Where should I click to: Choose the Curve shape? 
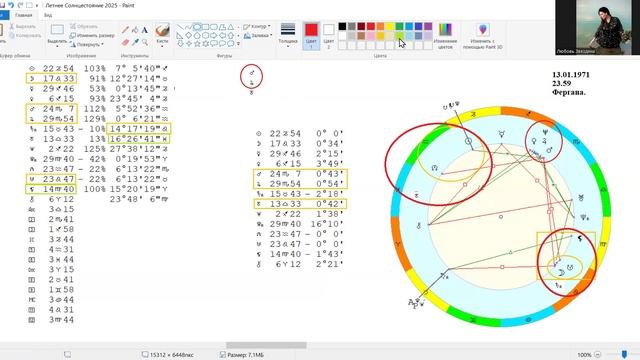[x=189, y=27]
